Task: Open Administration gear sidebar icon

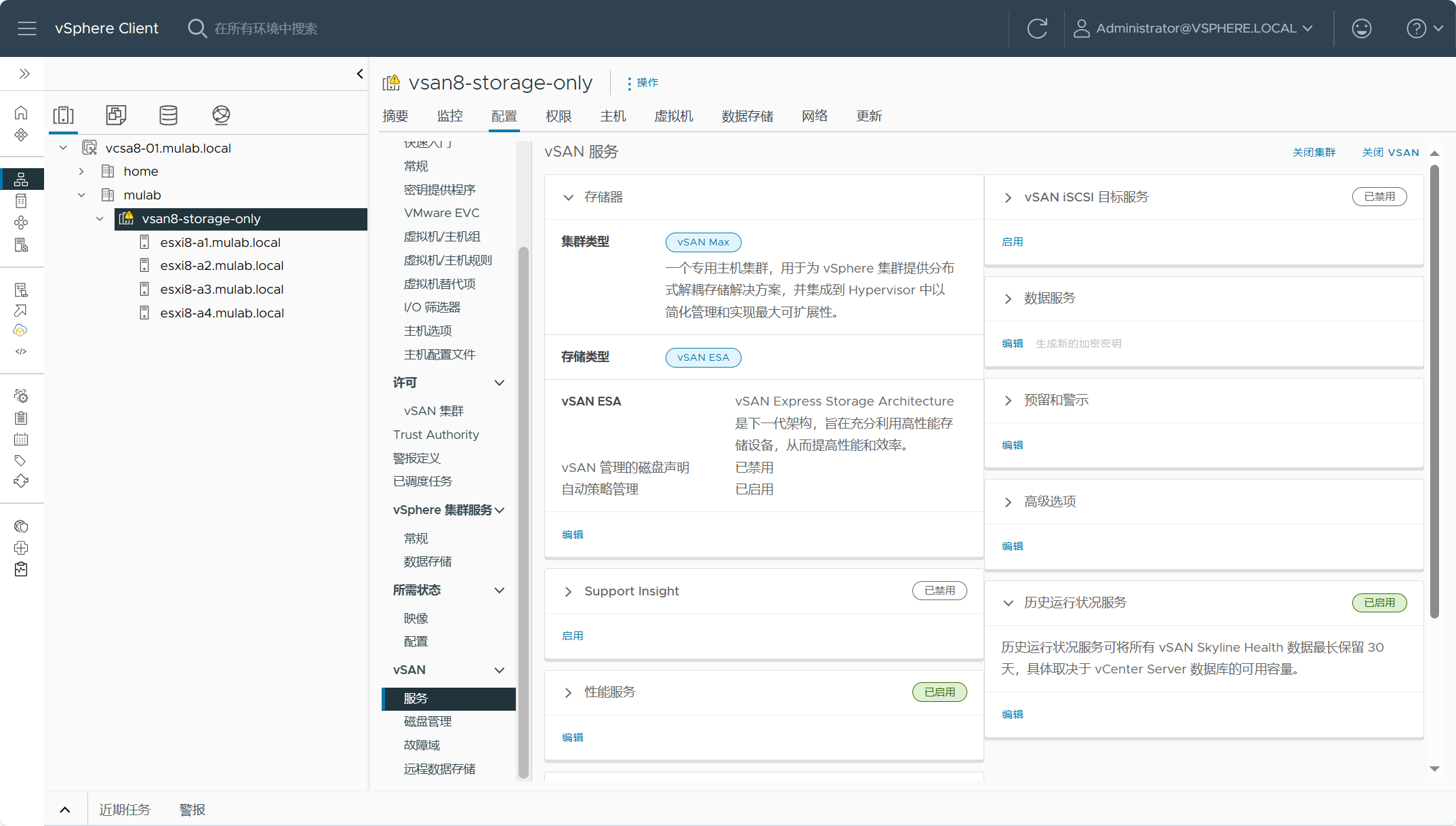Action: click(21, 395)
